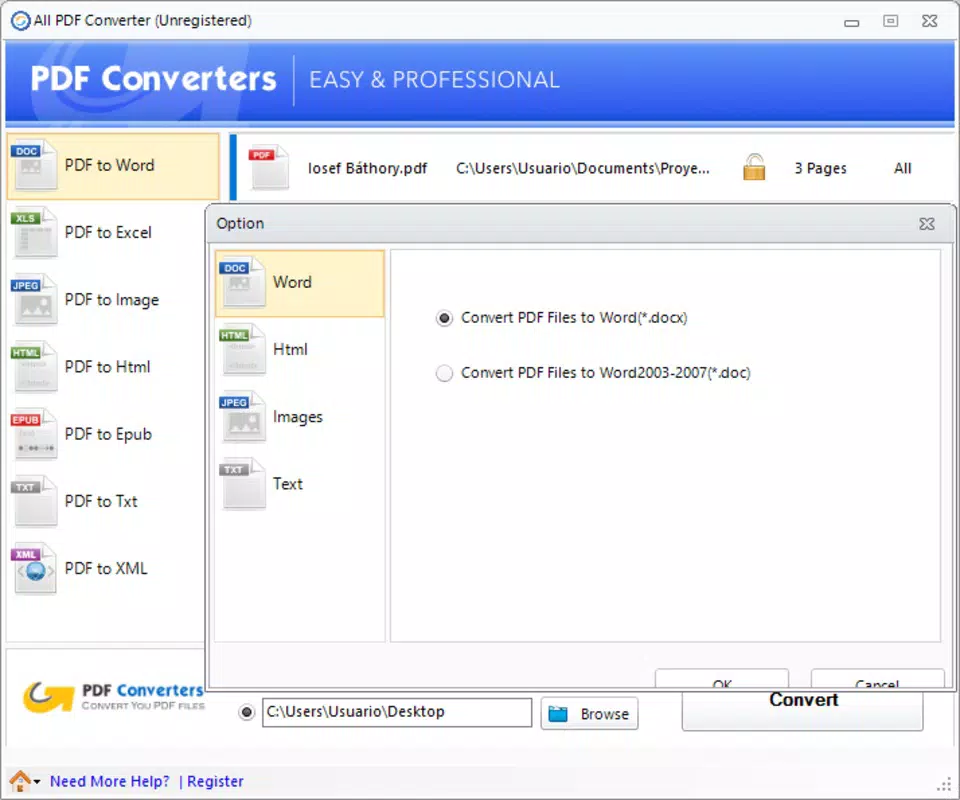Click the gold unlocked padlock icon
The height and width of the screenshot is (800, 960).
coord(754,167)
